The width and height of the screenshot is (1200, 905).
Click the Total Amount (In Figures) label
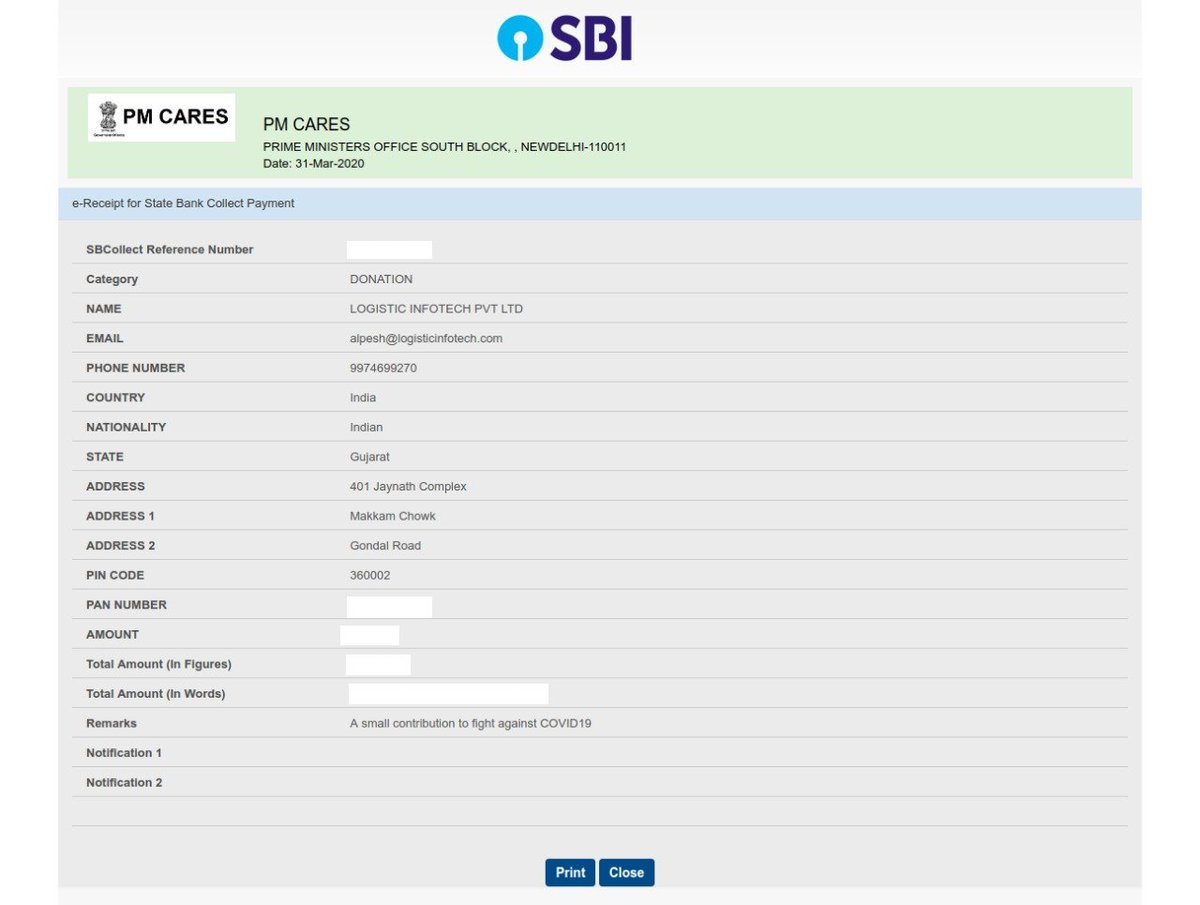pyautogui.click(x=159, y=664)
